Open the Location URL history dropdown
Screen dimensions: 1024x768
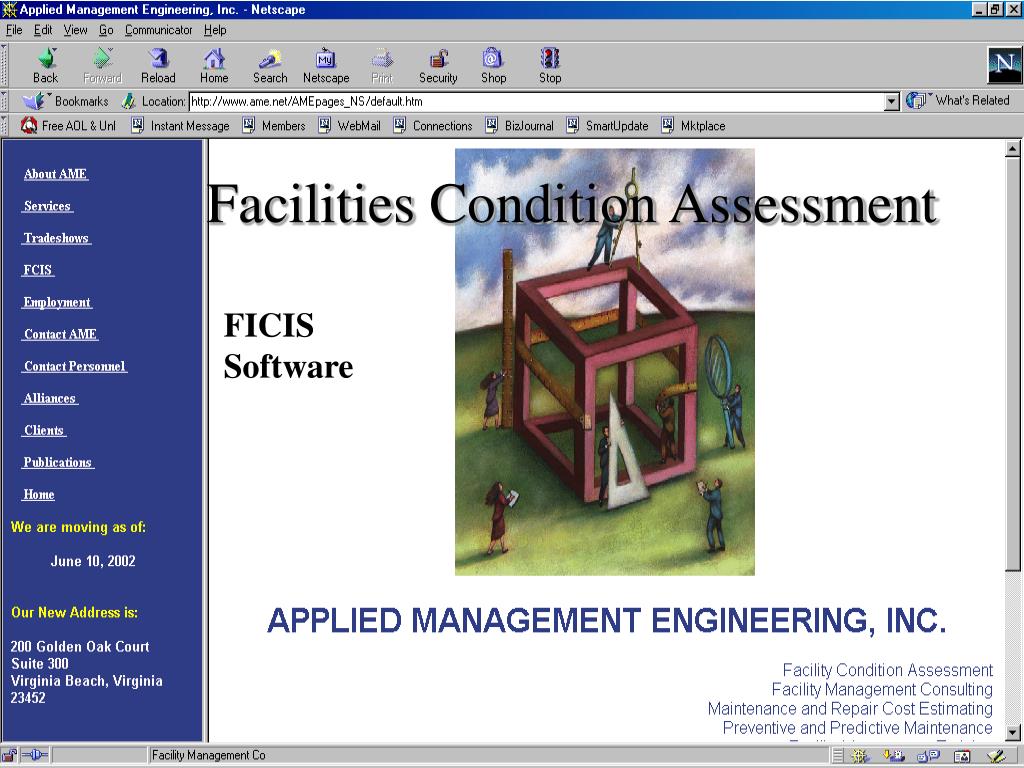(x=891, y=101)
